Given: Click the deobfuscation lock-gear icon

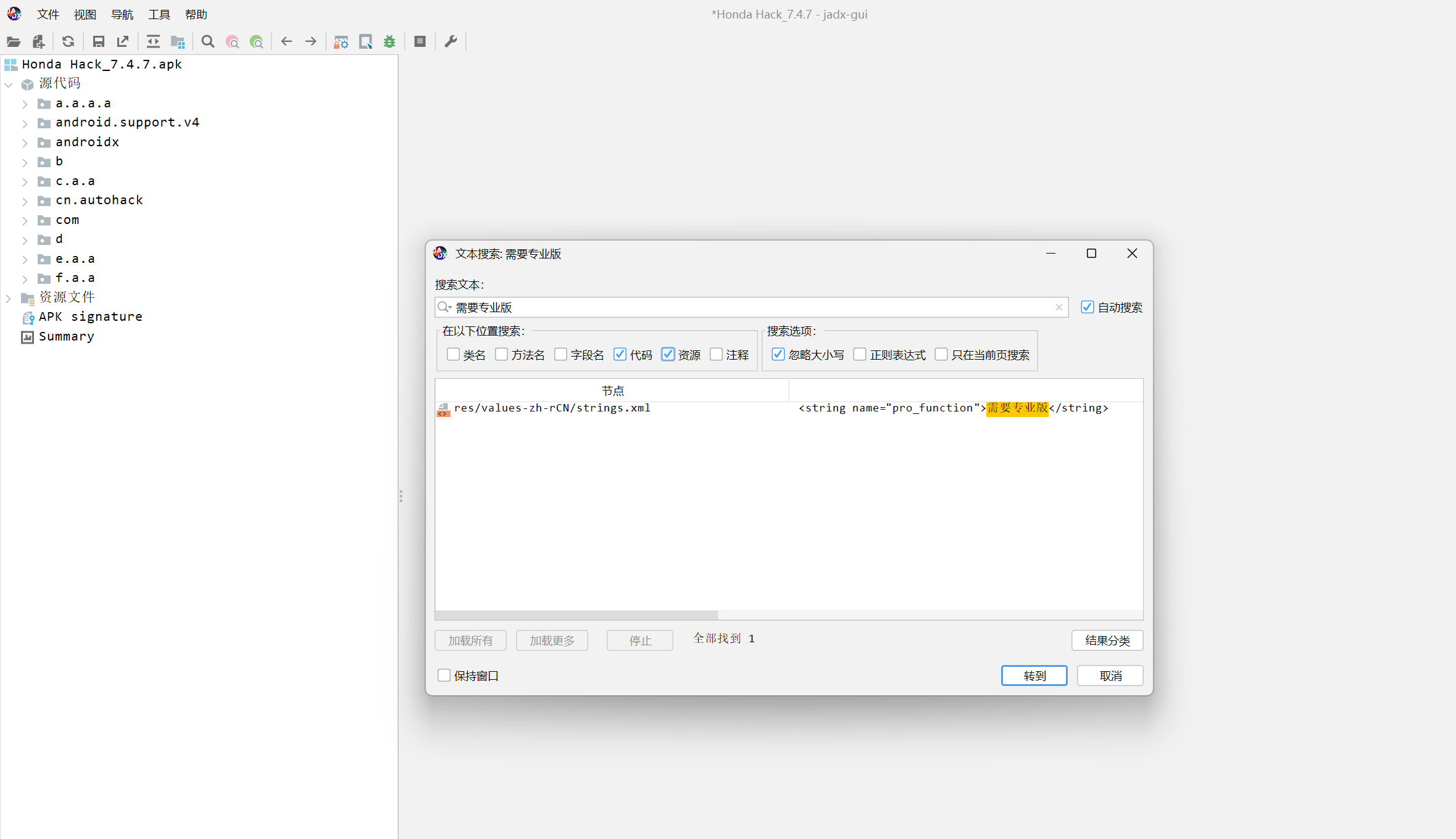Looking at the screenshot, I should (x=341, y=42).
